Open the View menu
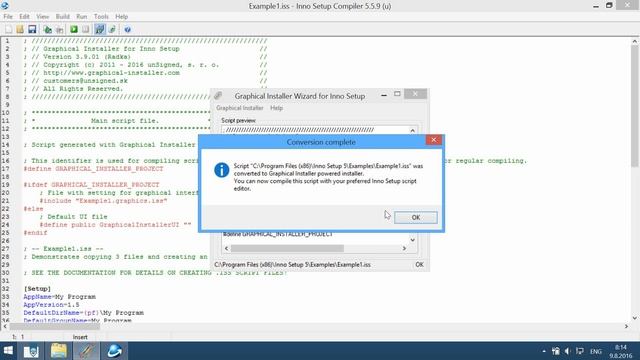The image size is (640, 360). (x=42, y=17)
